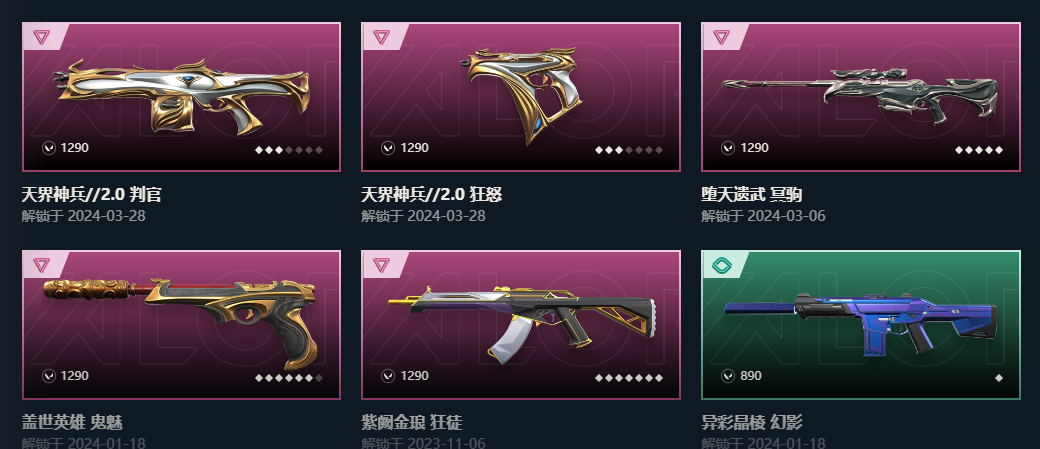The height and width of the screenshot is (449, 1040).
Task: Click the single level diamond on 幻影 card
Action: tap(998, 378)
